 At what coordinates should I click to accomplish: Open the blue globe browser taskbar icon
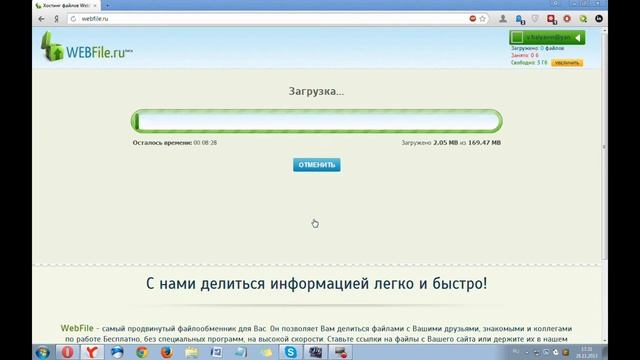point(117,352)
